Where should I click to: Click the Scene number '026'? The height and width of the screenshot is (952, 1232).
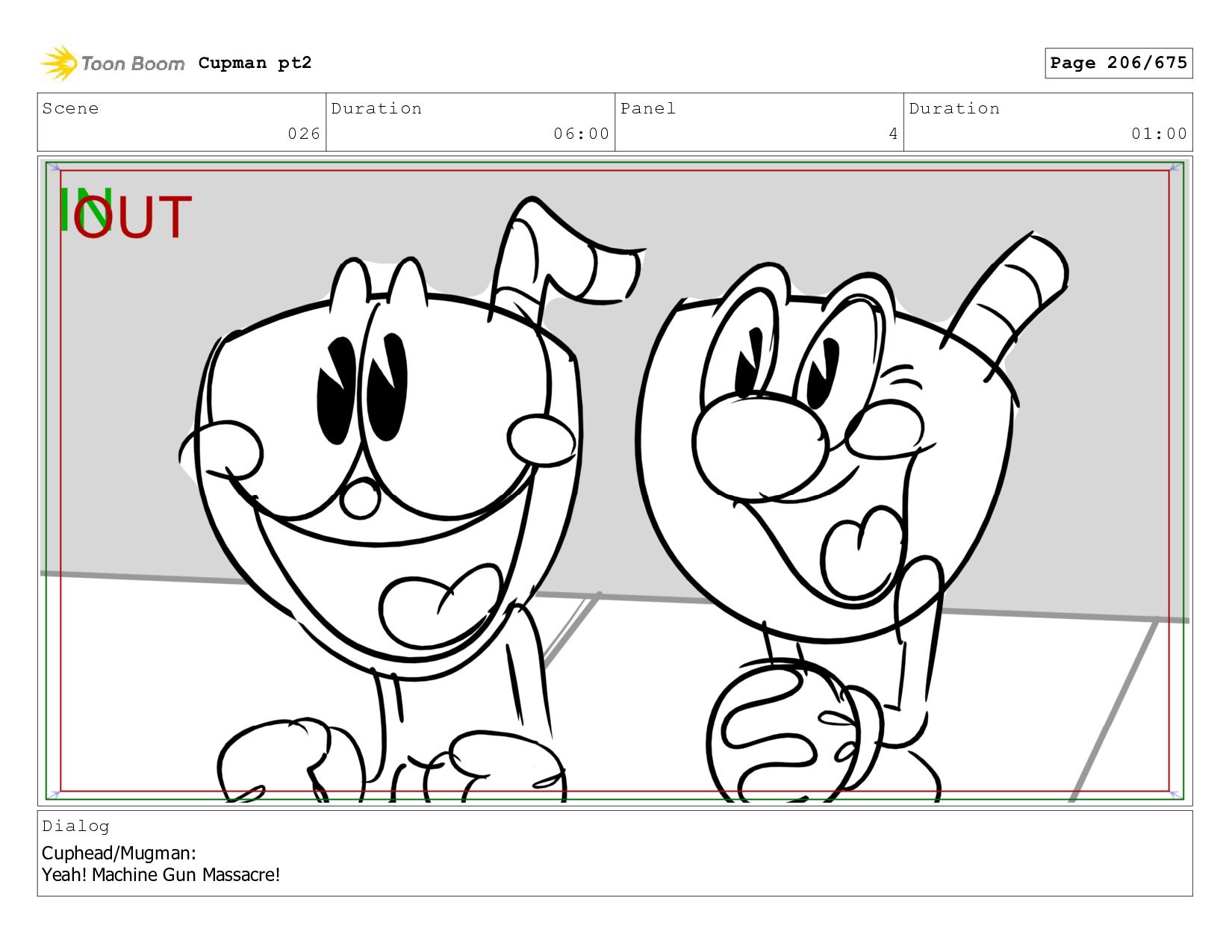click(304, 134)
